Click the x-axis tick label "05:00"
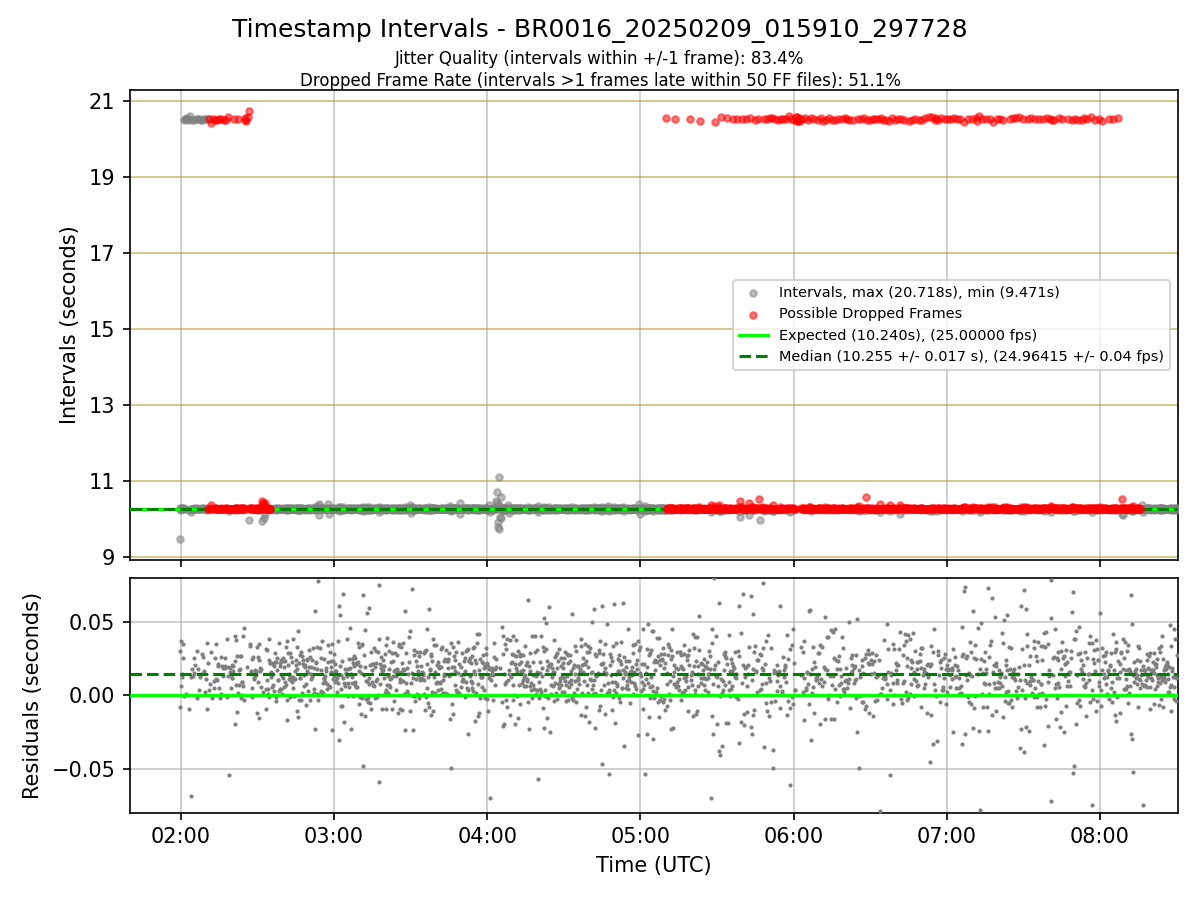The image size is (1200, 900). (640, 834)
